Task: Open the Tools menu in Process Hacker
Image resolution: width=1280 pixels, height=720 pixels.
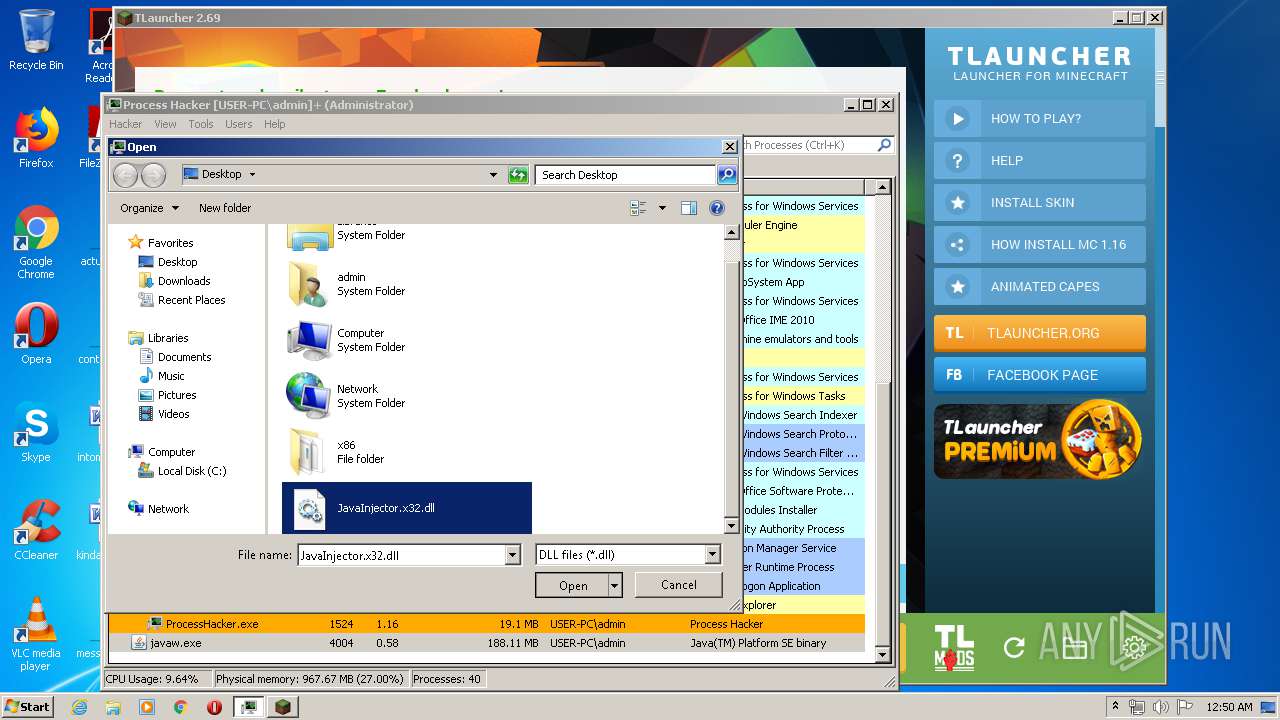Action: tap(201, 124)
